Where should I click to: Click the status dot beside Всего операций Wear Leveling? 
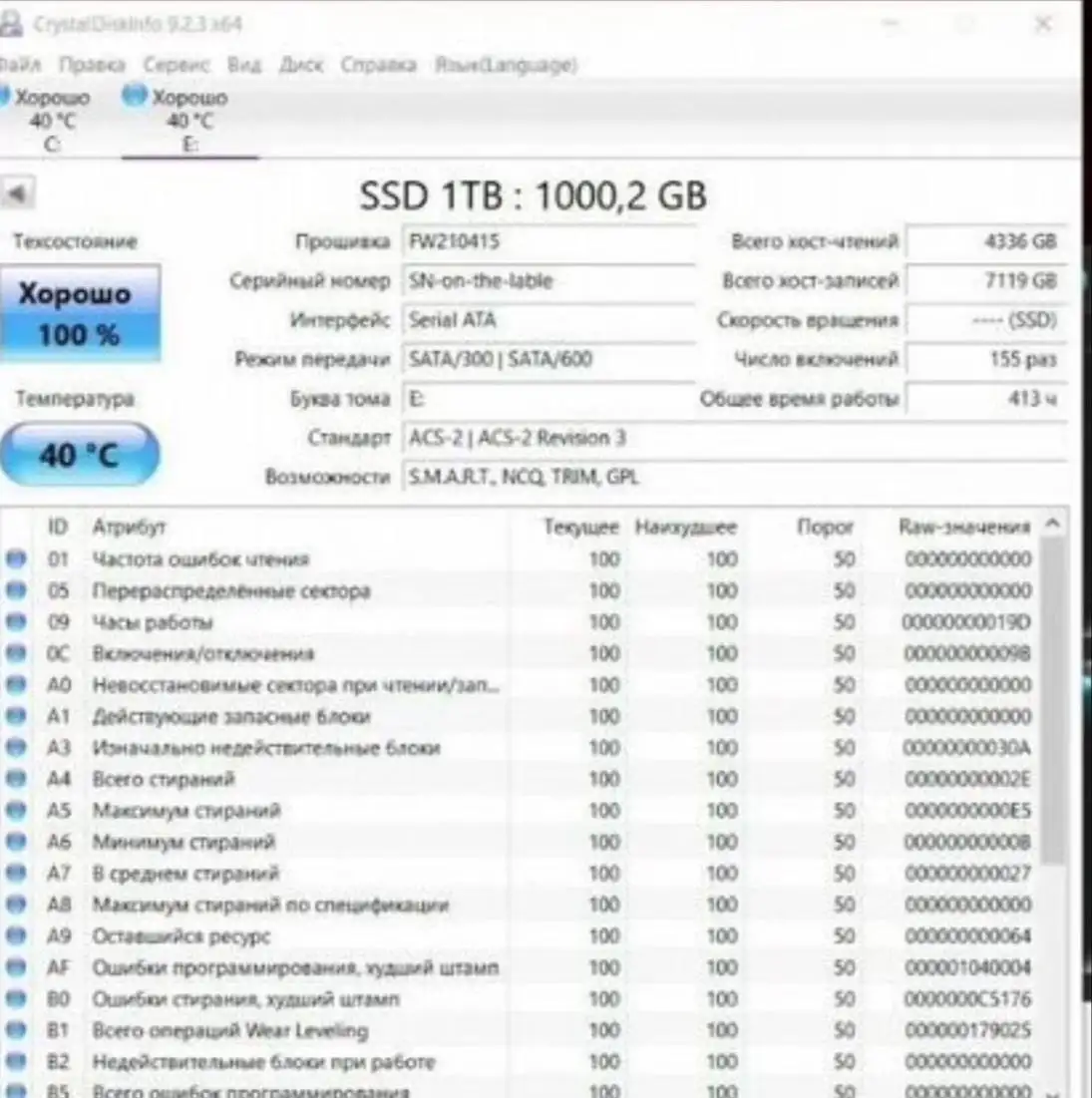[14, 1030]
